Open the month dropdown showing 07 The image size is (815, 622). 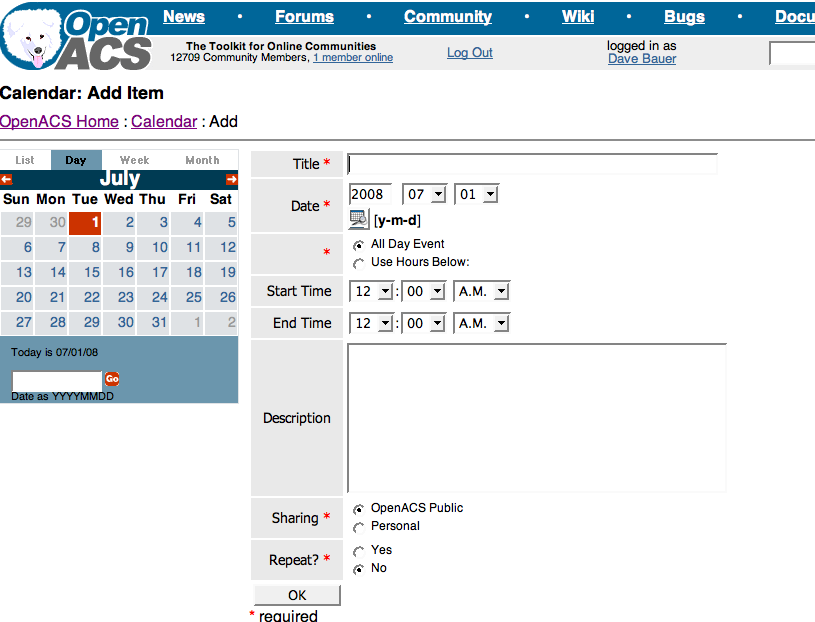pos(424,194)
